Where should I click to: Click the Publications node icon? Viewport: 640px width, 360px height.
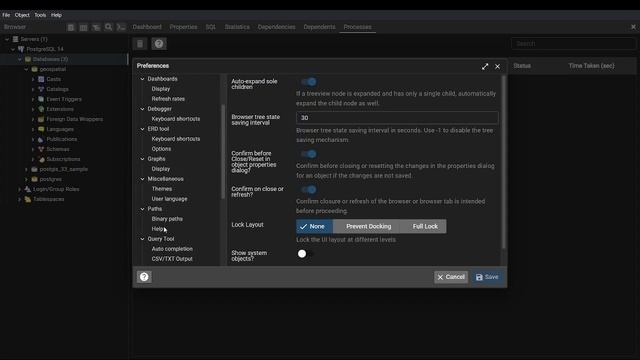pos(41,139)
